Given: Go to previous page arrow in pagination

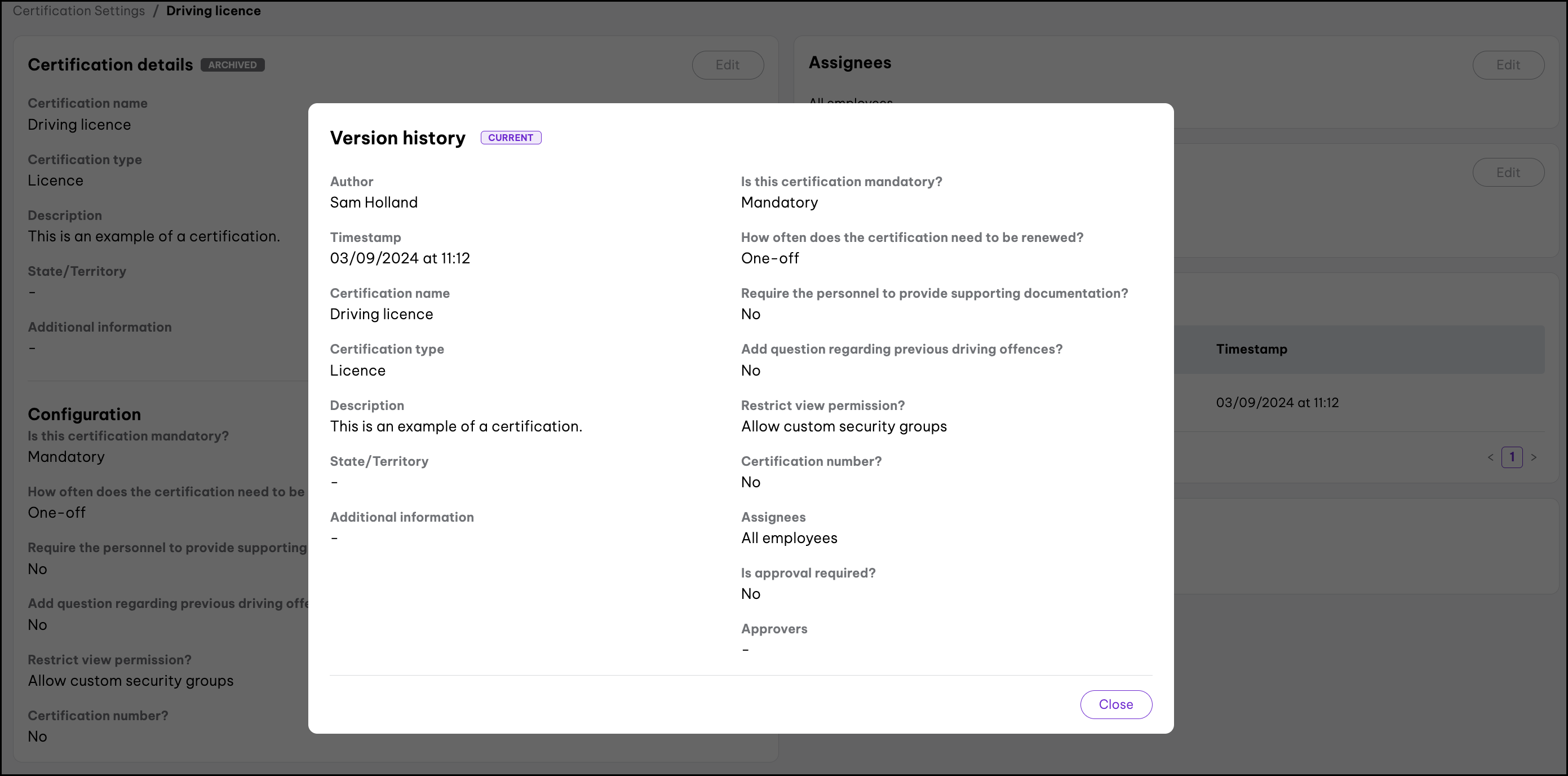Looking at the screenshot, I should [1490, 457].
